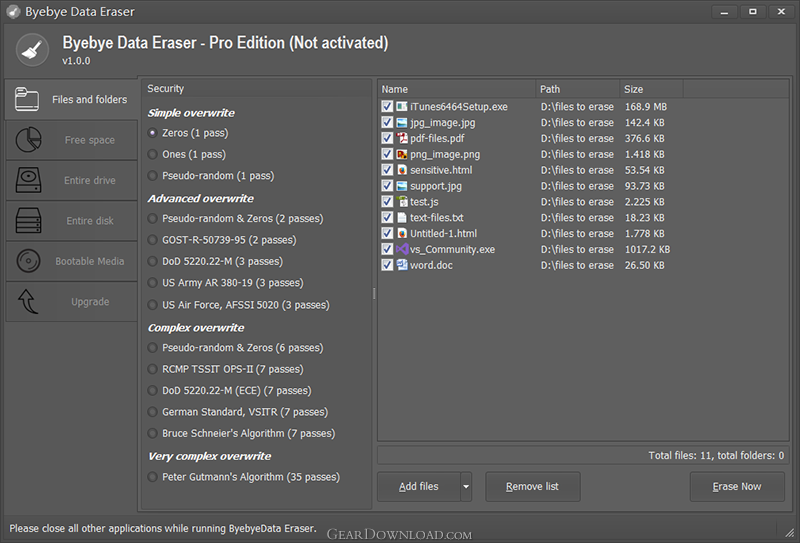Toggle the checkbox for sensitive.html

coord(387,170)
